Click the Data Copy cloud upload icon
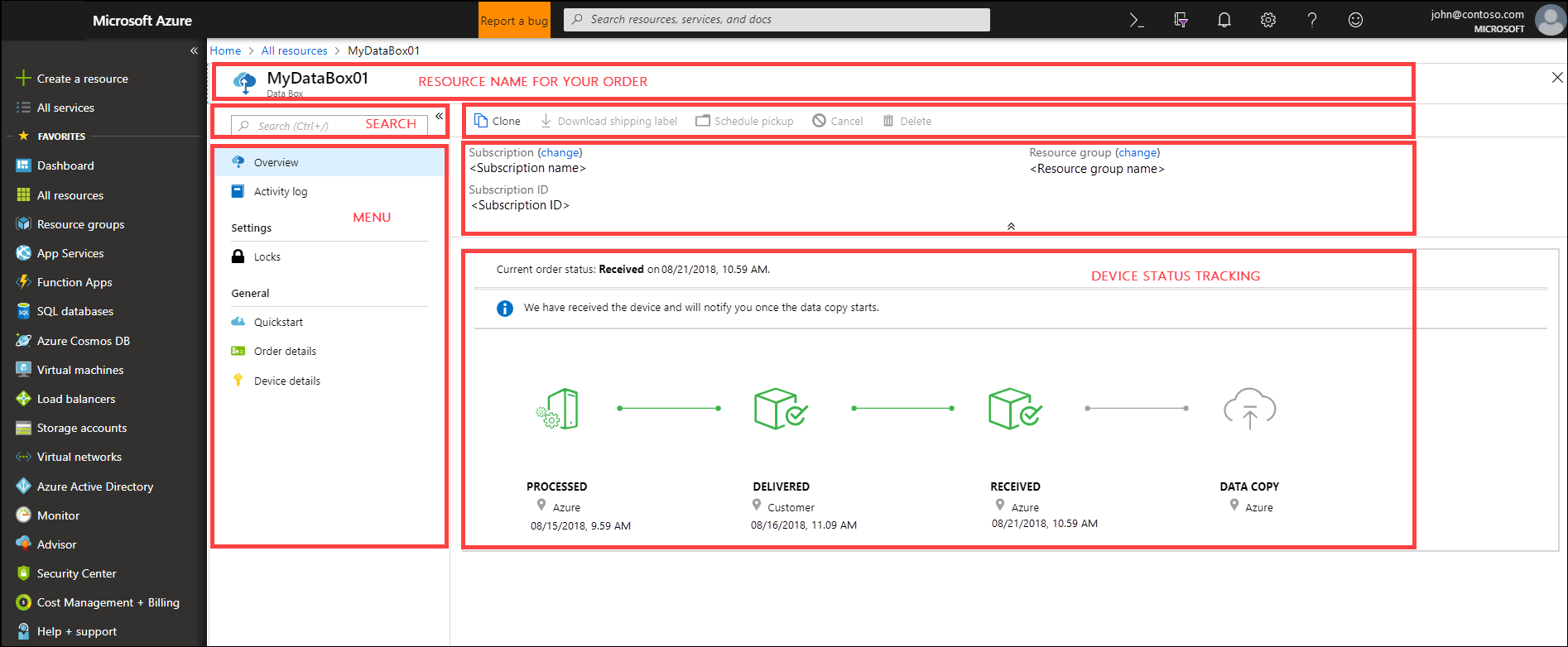This screenshot has height=647, width=1568. coord(1249,409)
